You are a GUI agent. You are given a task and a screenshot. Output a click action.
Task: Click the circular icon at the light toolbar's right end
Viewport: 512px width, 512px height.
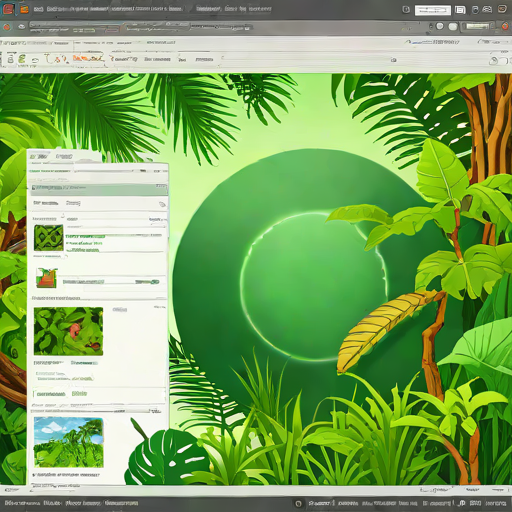pos(494,61)
